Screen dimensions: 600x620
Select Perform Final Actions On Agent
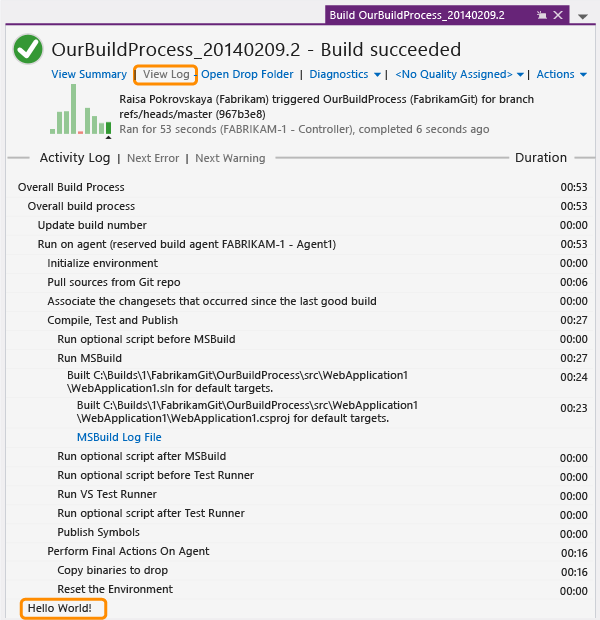[x=301, y=551]
